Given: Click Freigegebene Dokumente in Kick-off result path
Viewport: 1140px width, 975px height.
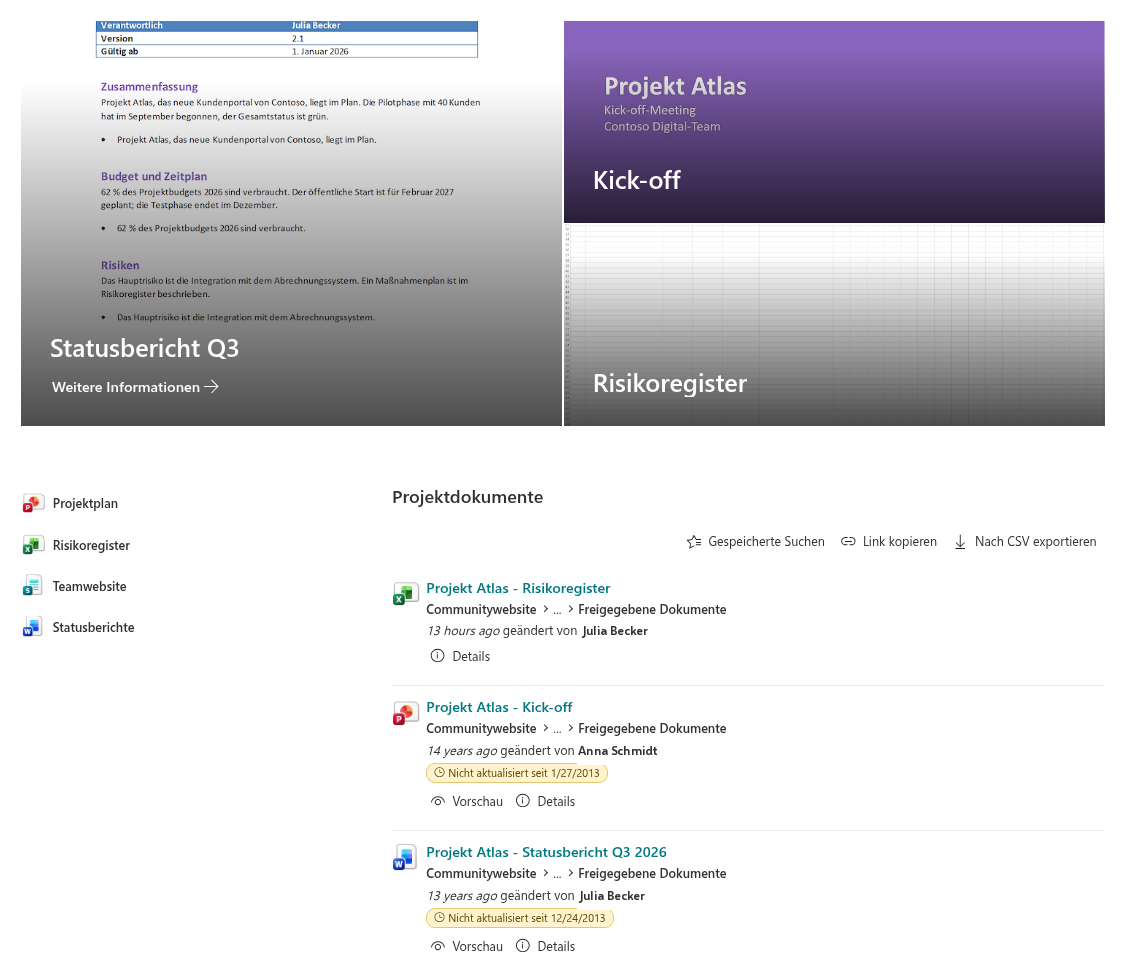Looking at the screenshot, I should tap(652, 729).
